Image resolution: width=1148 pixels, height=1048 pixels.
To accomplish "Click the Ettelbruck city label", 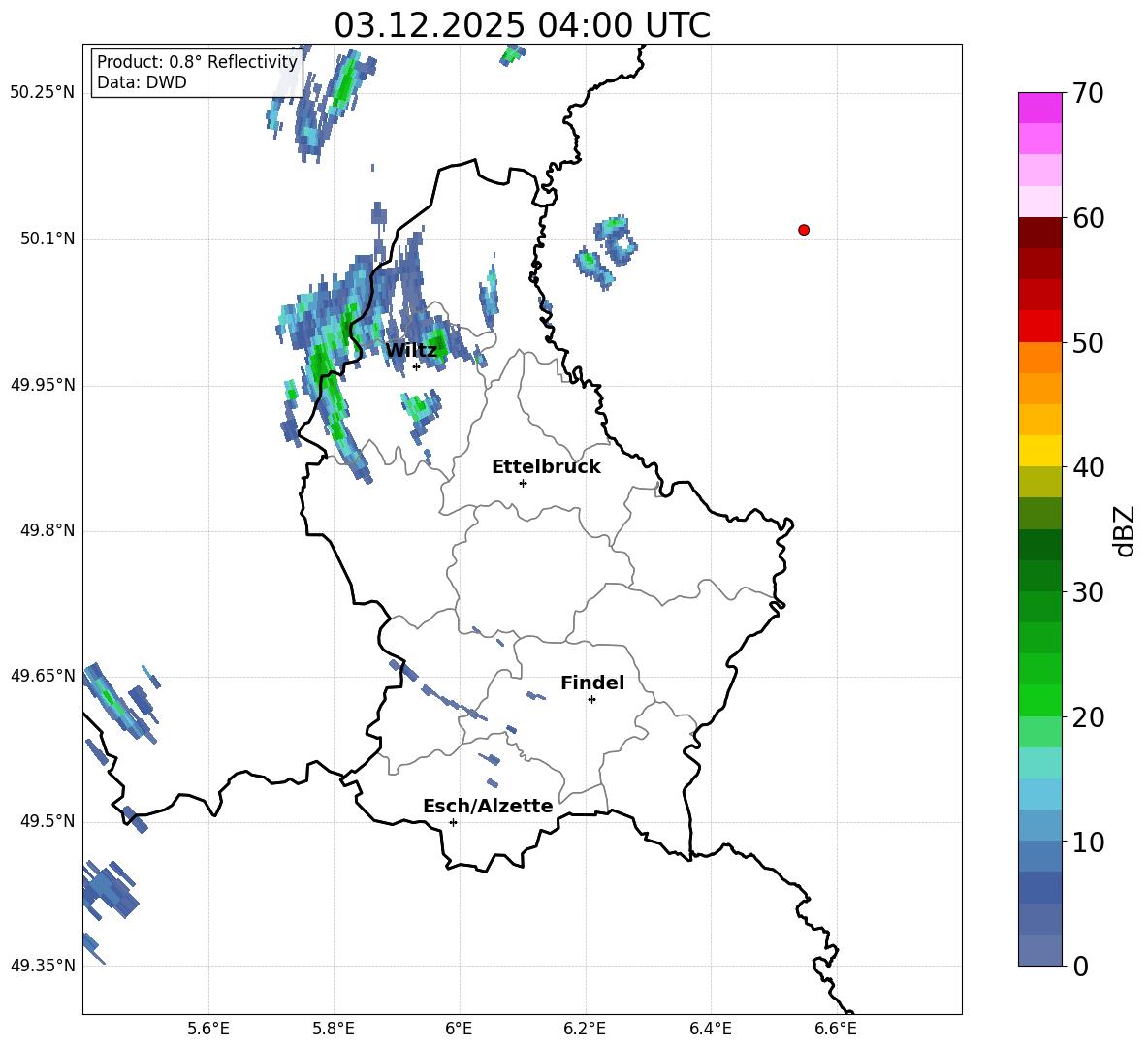I will click(546, 467).
